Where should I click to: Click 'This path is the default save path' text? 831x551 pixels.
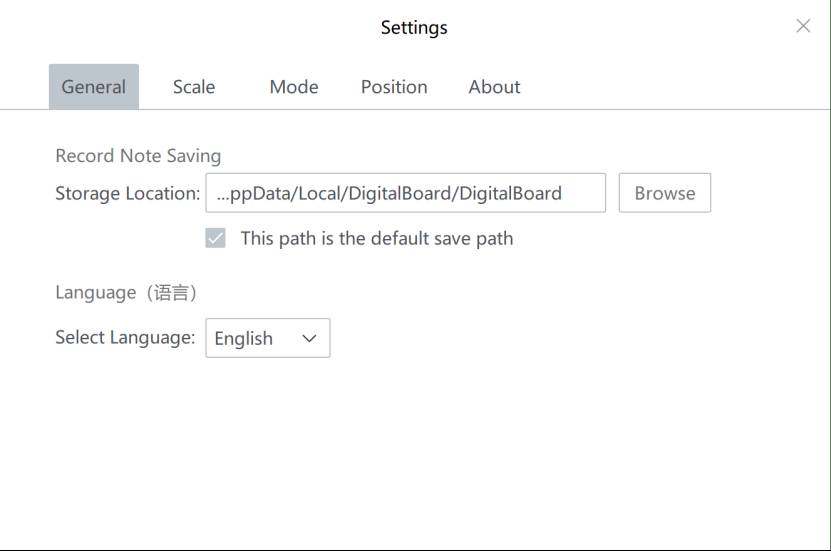point(377,238)
